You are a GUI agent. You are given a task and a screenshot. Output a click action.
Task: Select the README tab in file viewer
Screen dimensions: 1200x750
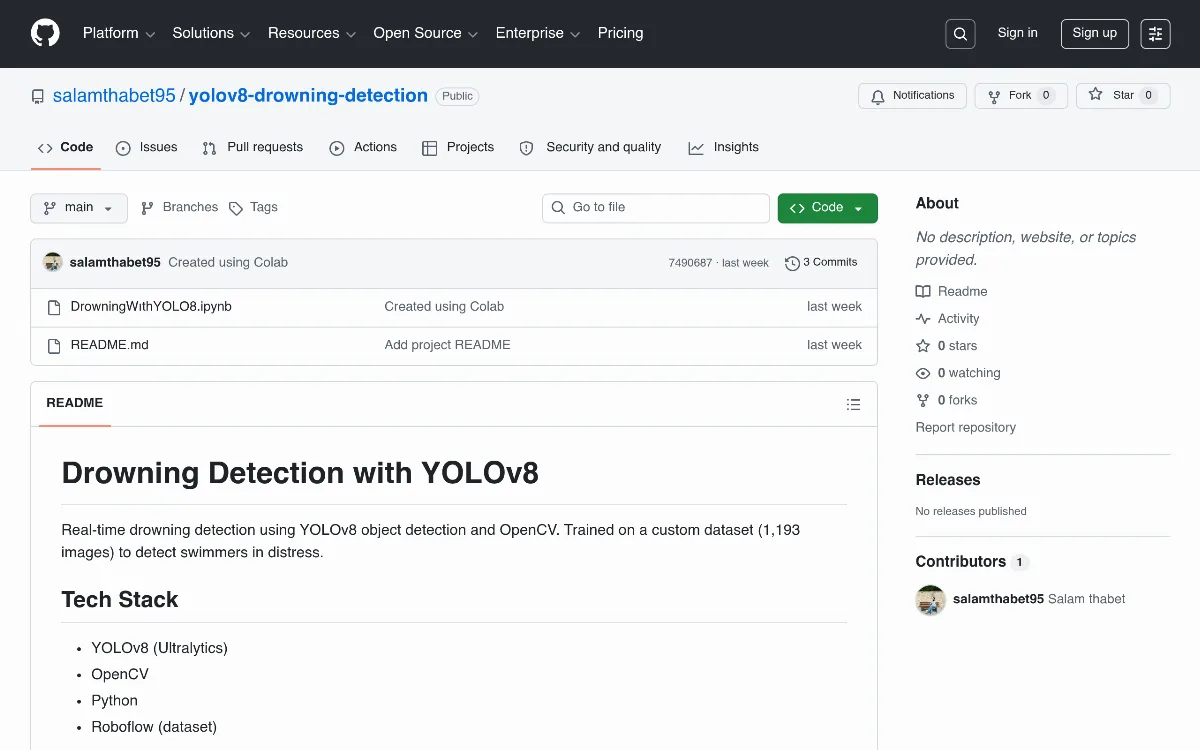75,403
